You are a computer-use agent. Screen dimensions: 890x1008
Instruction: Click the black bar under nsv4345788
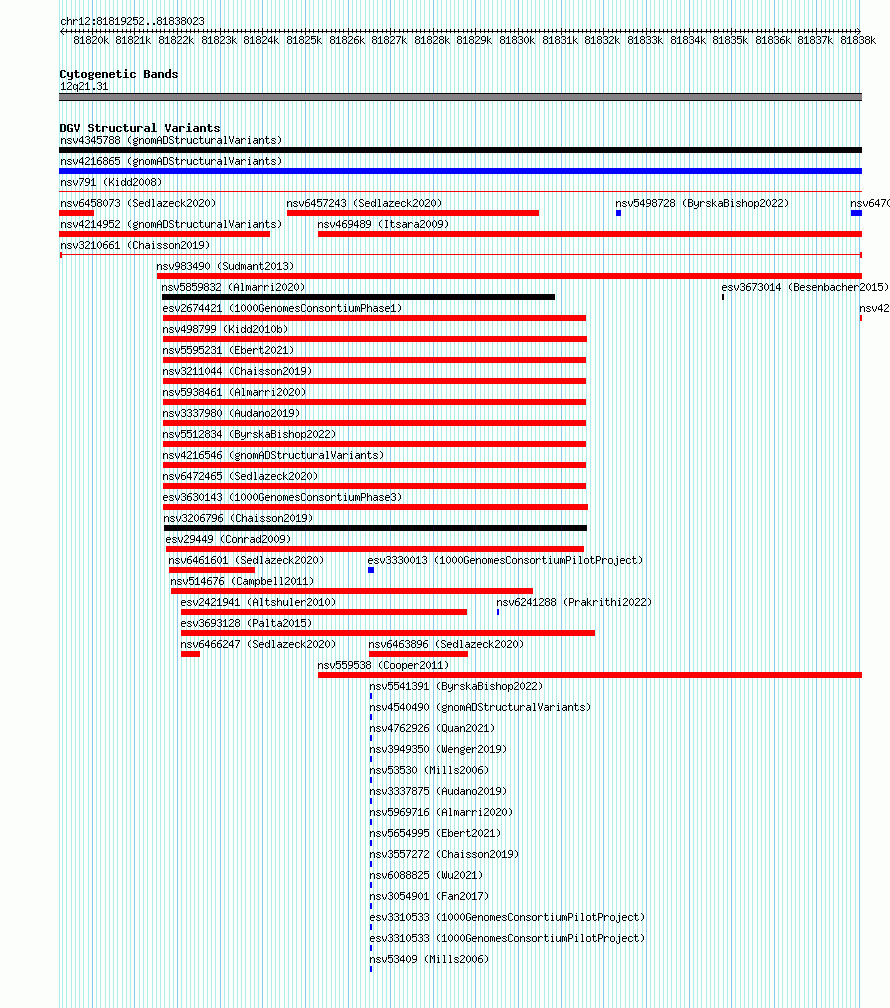point(460,150)
